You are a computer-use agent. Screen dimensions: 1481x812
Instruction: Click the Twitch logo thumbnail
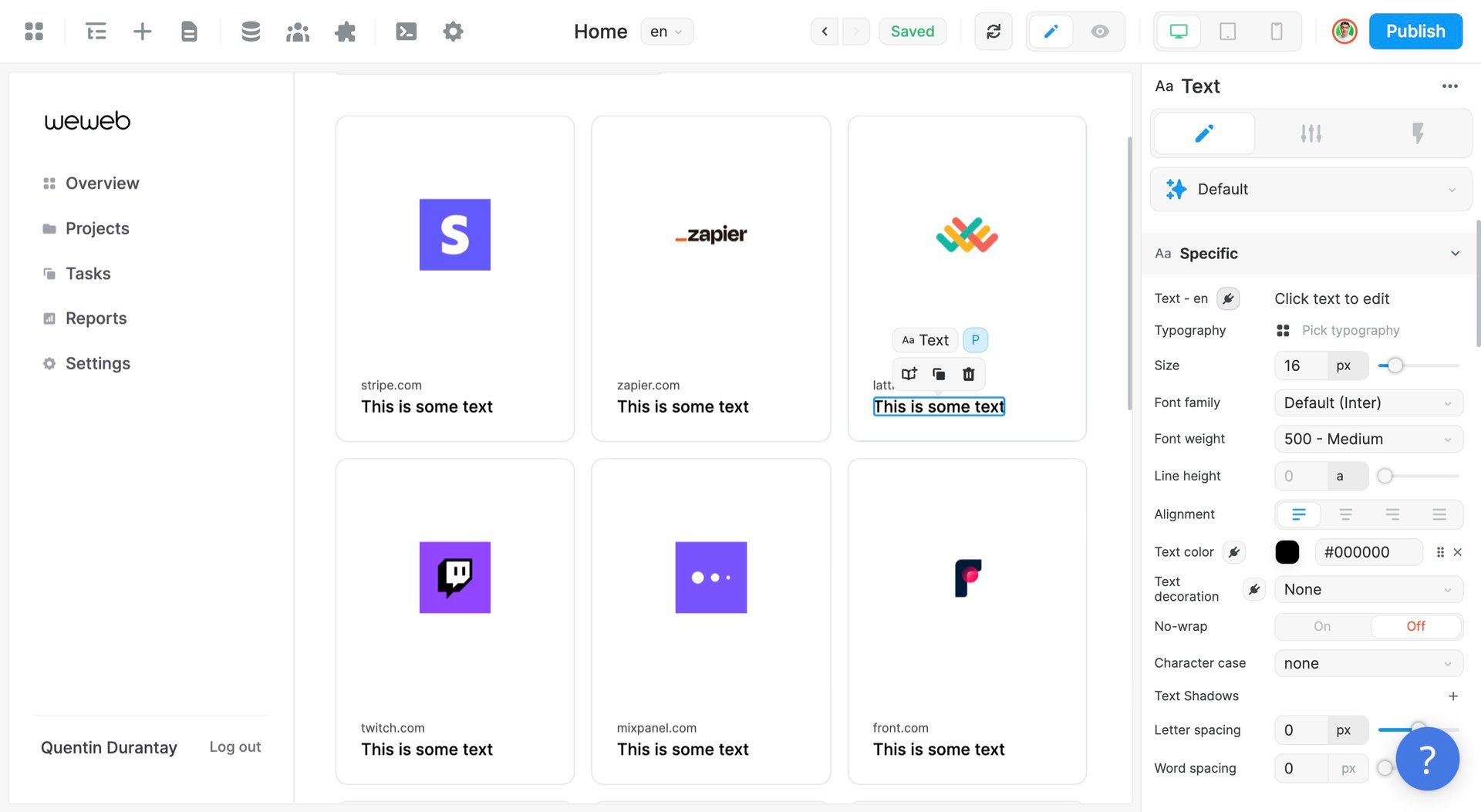click(x=455, y=578)
